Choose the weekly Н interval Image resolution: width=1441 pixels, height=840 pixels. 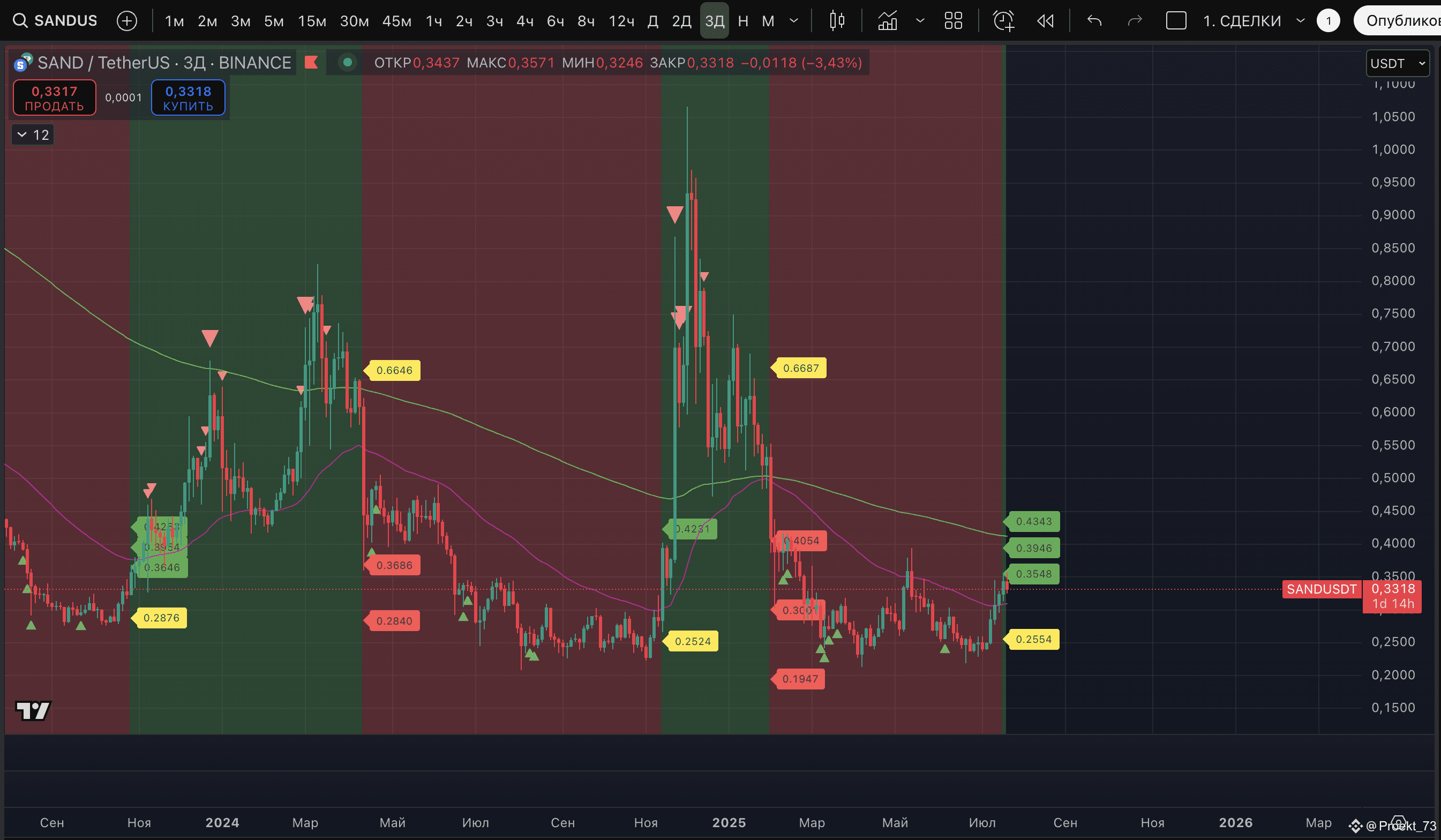743,21
